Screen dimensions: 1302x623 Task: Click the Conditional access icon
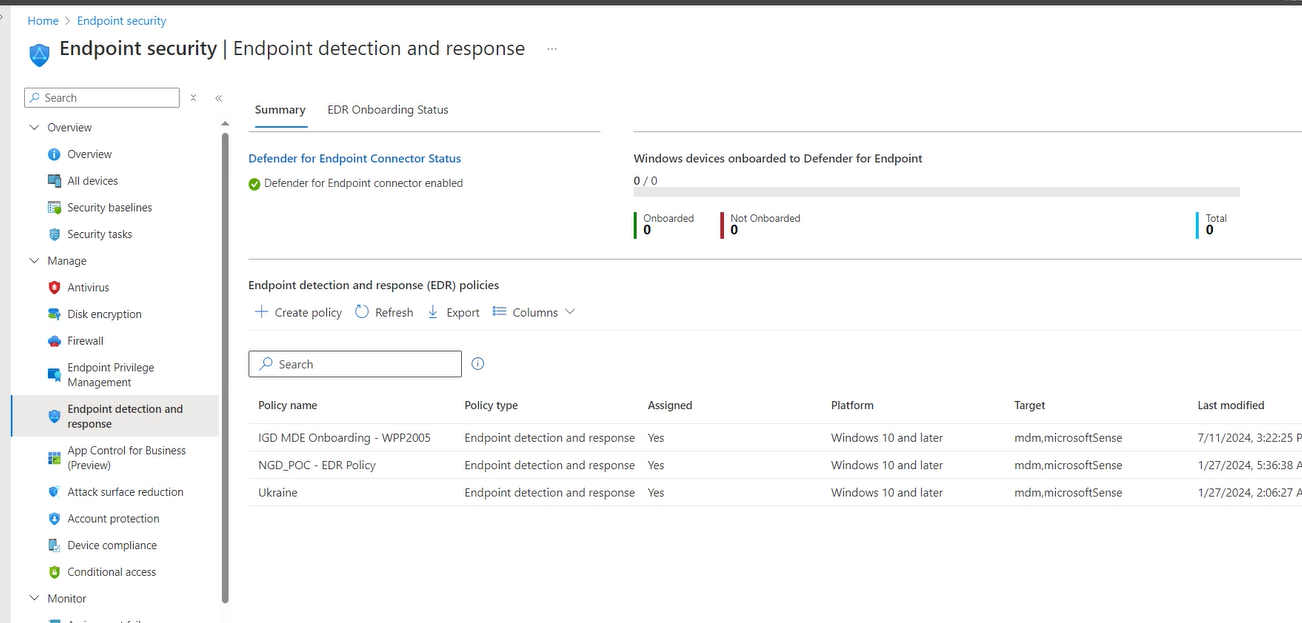55,572
